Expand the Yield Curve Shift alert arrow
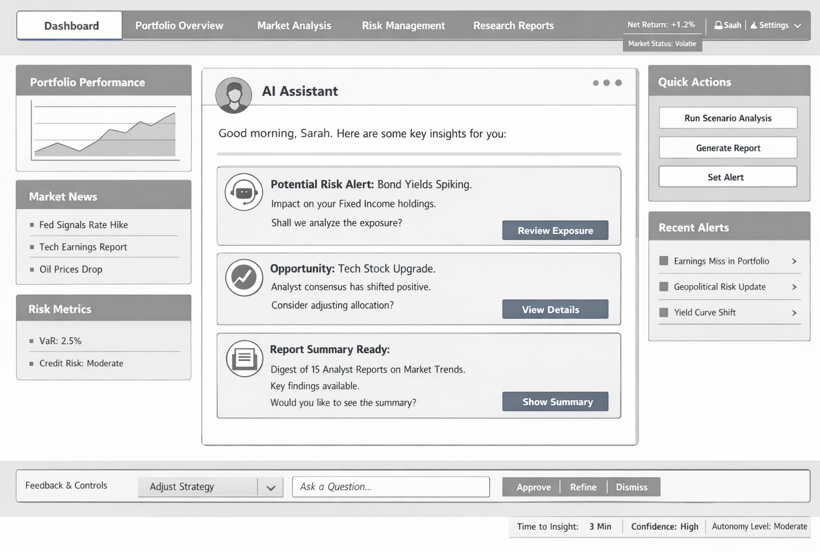 pos(794,312)
